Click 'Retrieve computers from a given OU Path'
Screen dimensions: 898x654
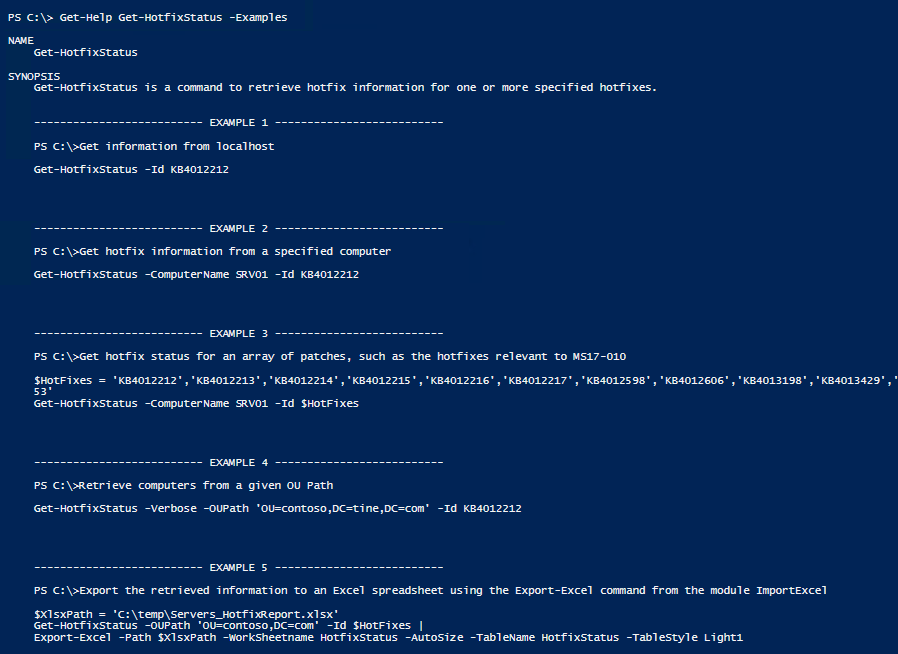206,486
